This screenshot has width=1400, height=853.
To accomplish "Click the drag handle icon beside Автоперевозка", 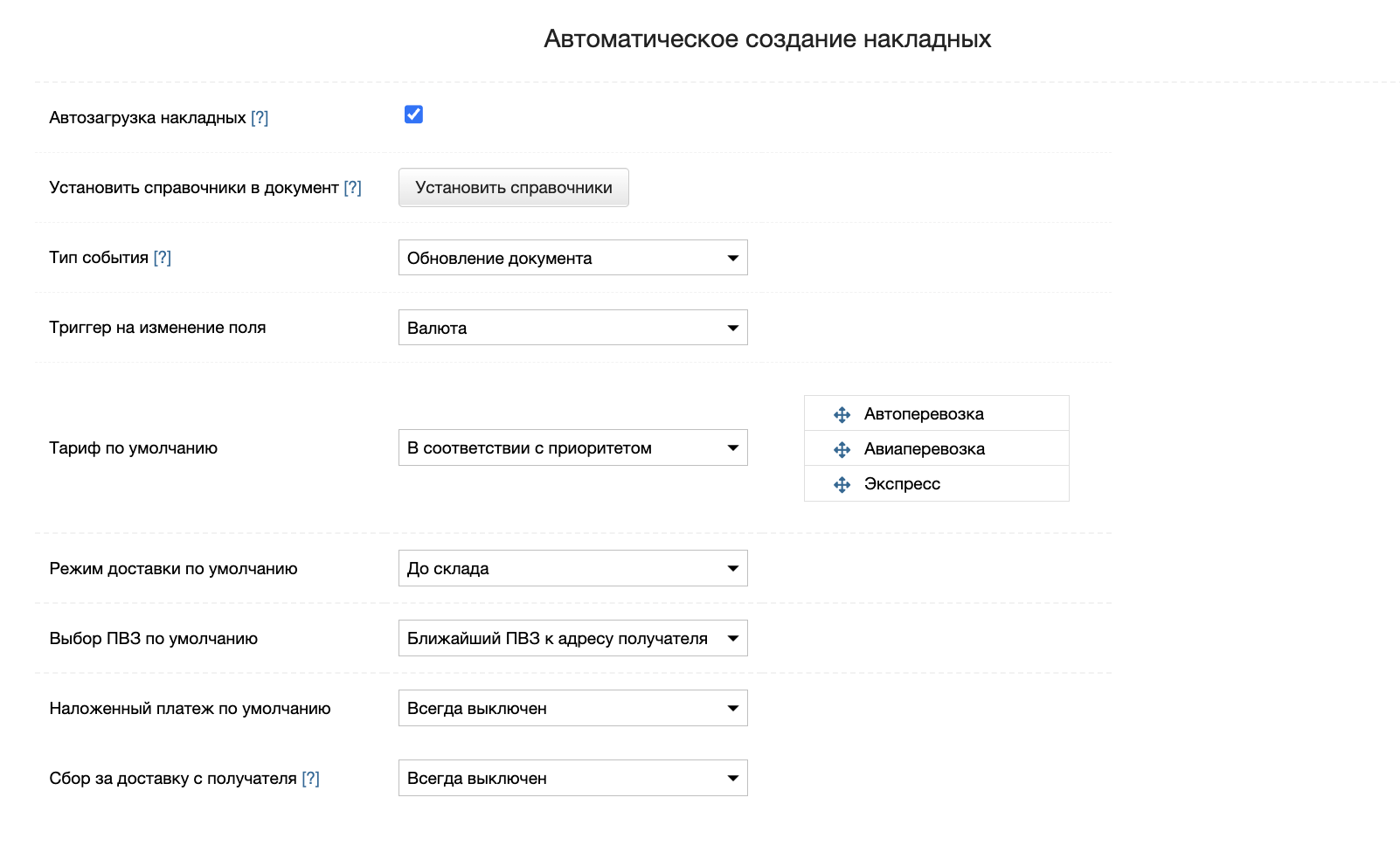I will (842, 414).
